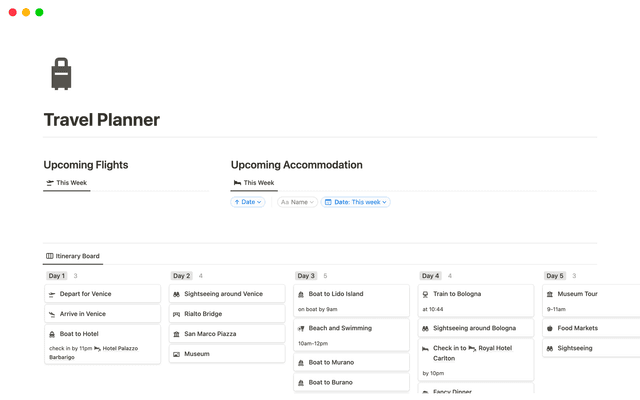The image size is (640, 400).
Task: Click the Day 3 column header
Action: pos(306,276)
